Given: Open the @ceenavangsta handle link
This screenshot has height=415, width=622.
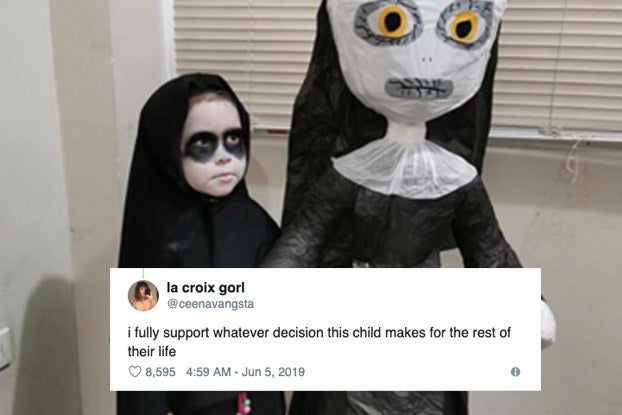Looking at the screenshot, I should pyautogui.click(x=210, y=304).
